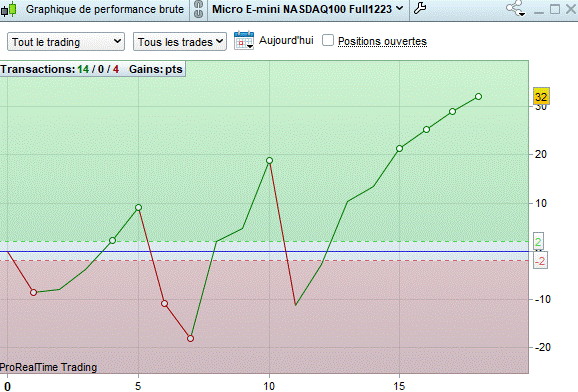Click the yellow 32 value tag
Viewport: 578px width, 392px height.
pos(541,97)
